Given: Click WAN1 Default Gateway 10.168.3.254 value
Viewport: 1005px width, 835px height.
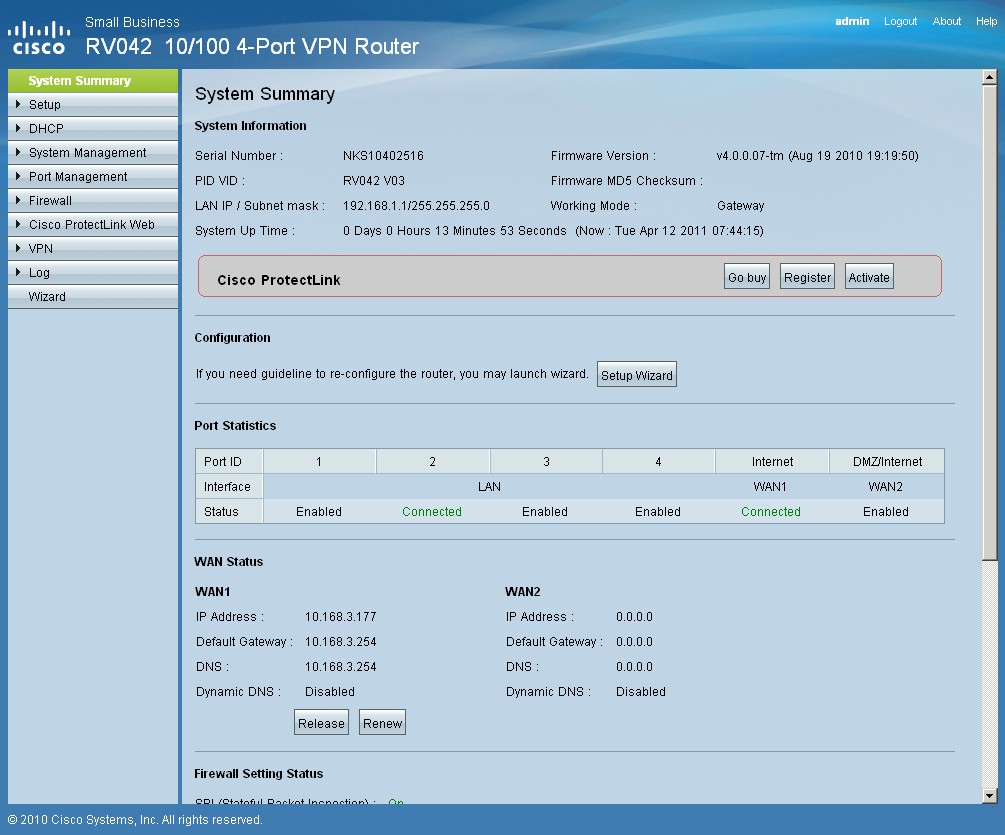Looking at the screenshot, I should 340,641.
